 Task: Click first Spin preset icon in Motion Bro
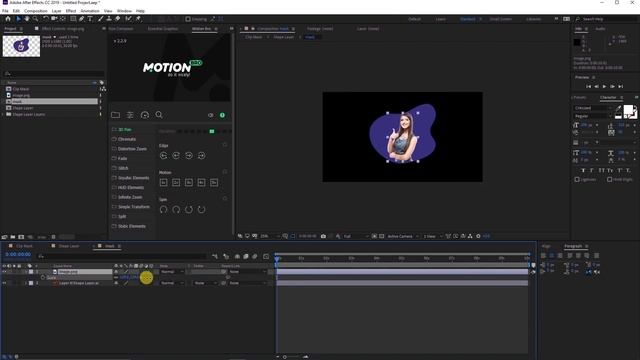[x=163, y=209]
